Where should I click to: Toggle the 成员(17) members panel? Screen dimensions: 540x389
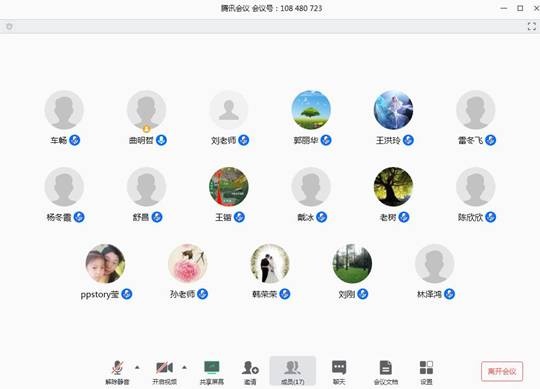click(292, 371)
